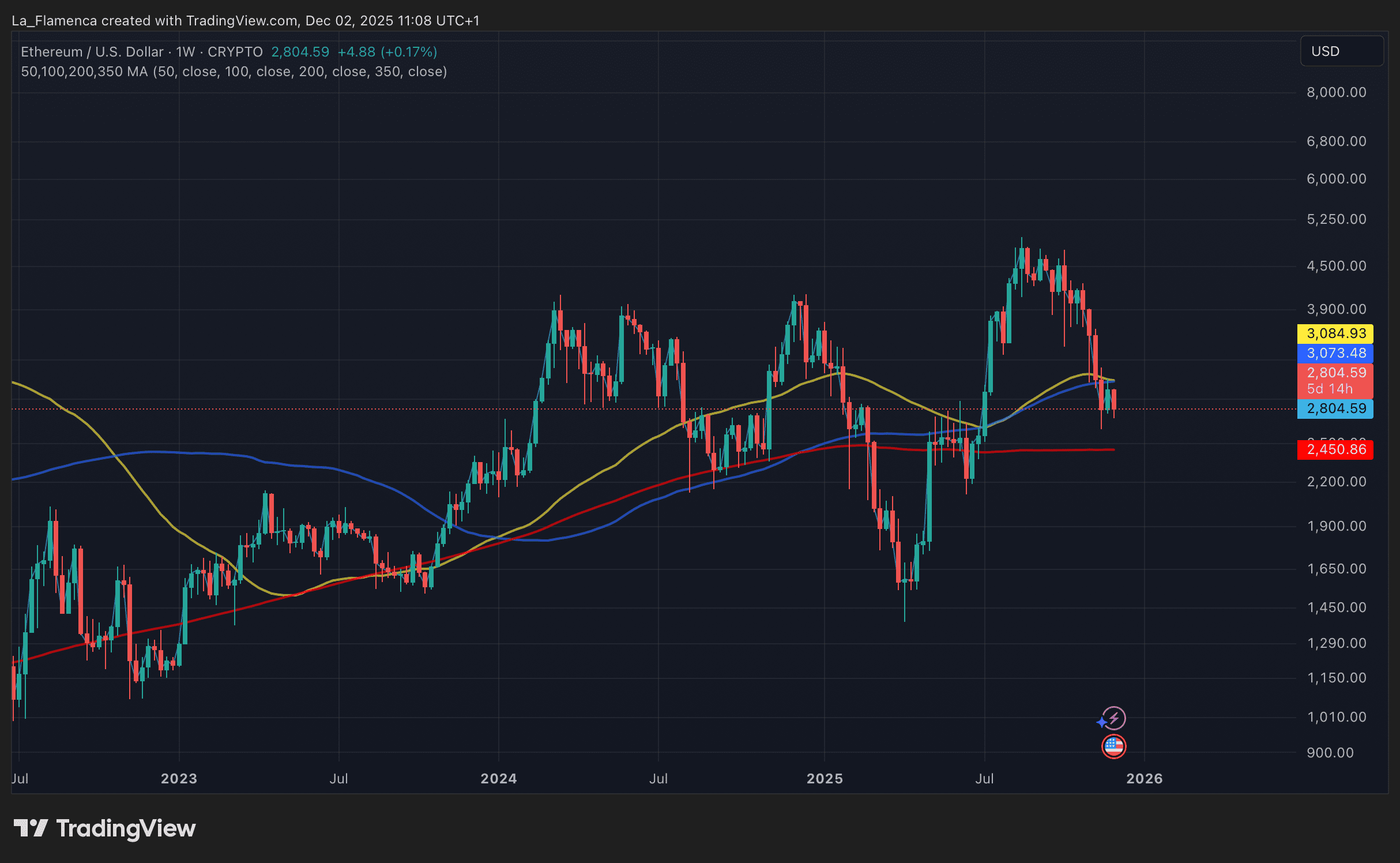Click the blue 3,073.48 MA price label

[x=1335, y=353]
